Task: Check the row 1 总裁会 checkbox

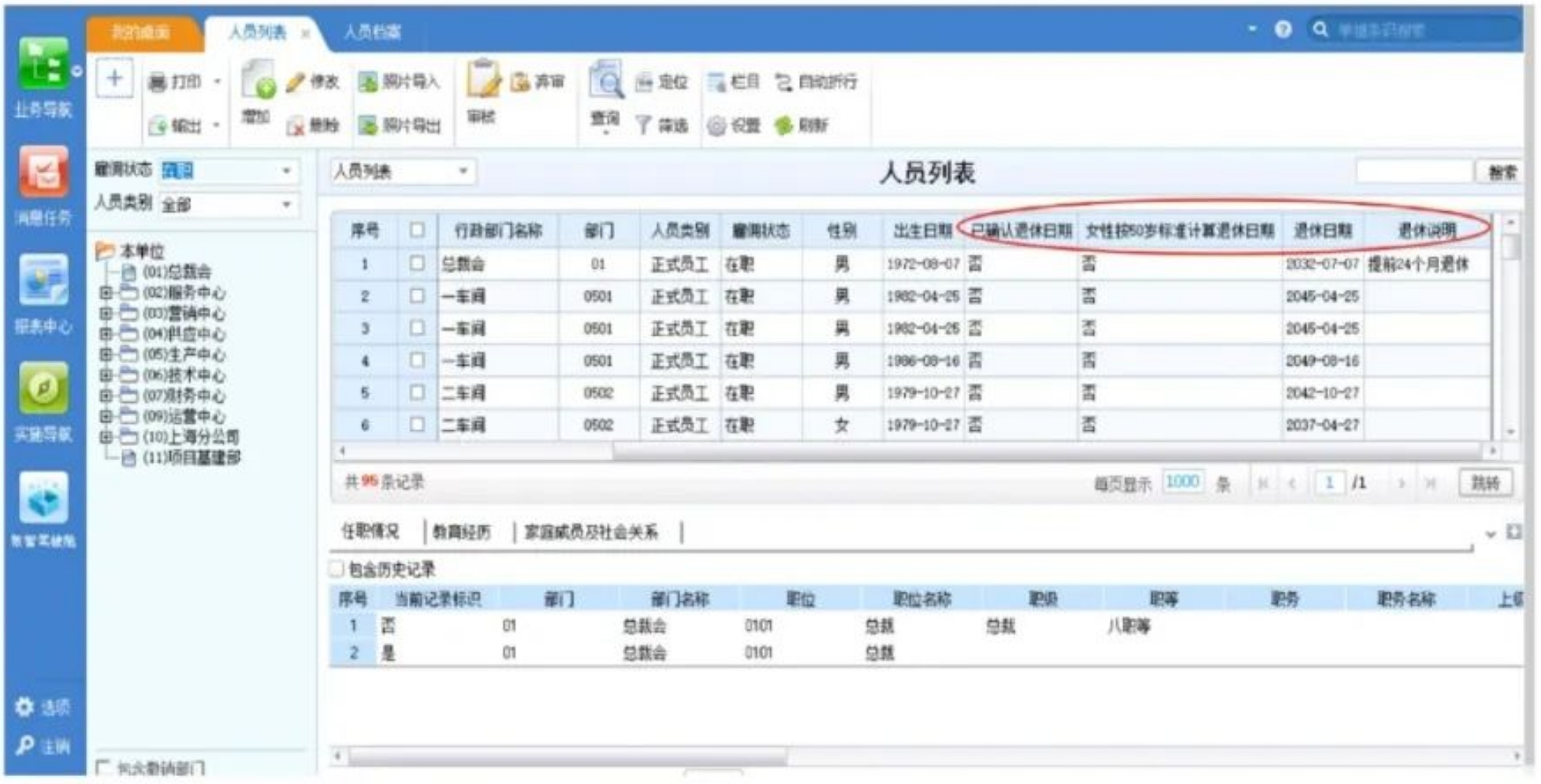Action: [x=417, y=263]
